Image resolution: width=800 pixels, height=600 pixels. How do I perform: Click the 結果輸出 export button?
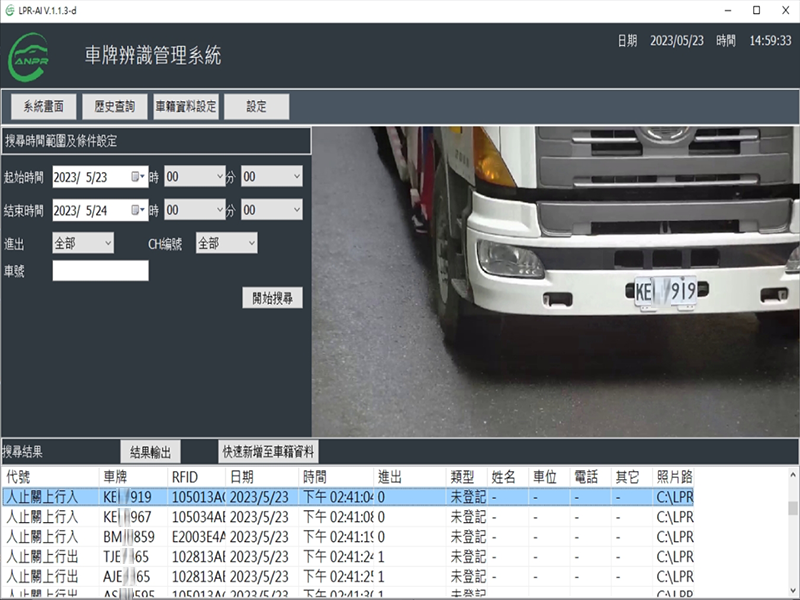151,452
